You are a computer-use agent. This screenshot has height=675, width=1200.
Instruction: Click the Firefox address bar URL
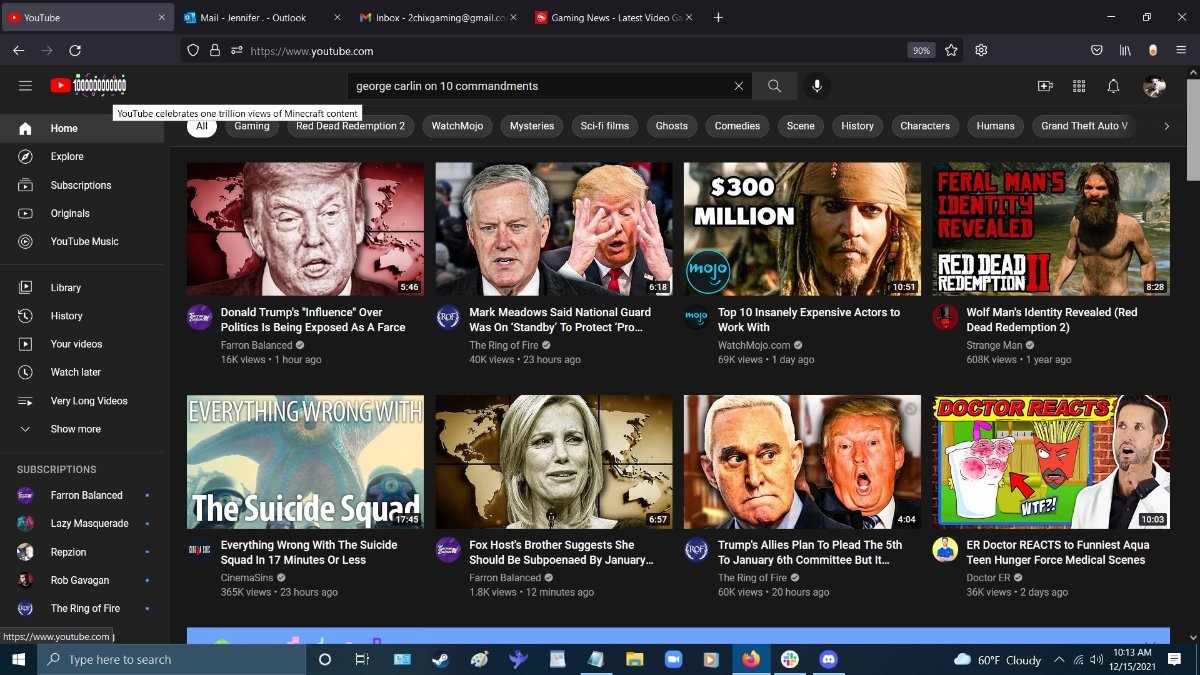[x=311, y=51]
